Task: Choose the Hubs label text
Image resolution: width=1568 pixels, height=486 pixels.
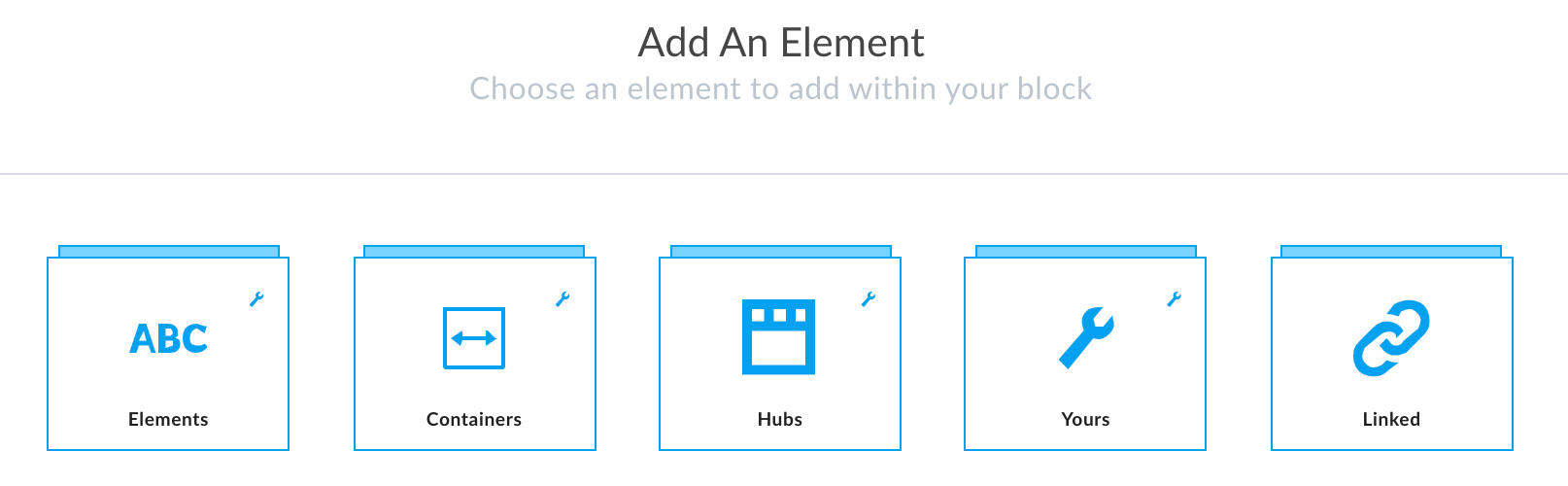Action: (780, 420)
